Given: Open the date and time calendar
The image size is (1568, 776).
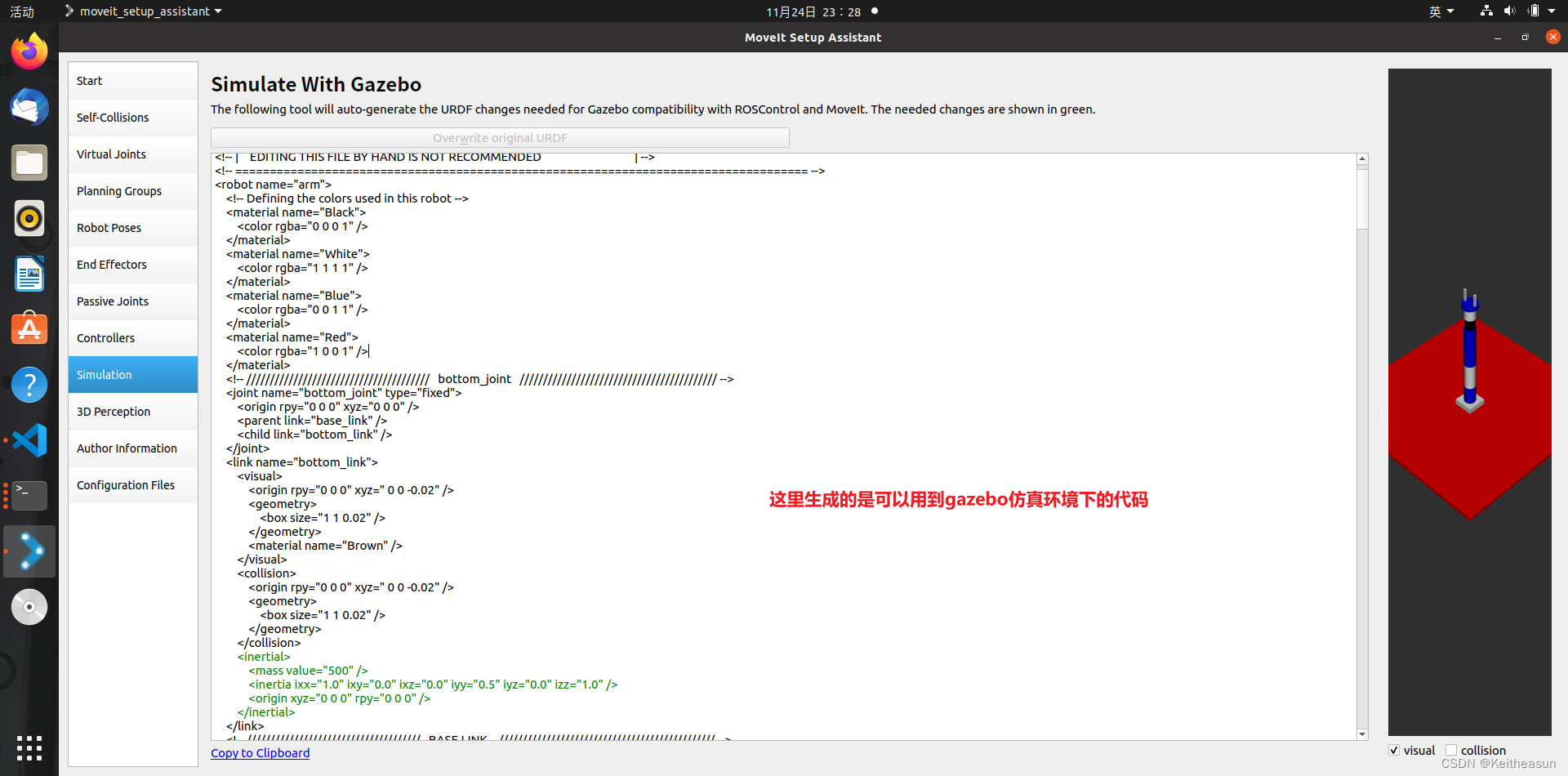Looking at the screenshot, I should click(813, 11).
